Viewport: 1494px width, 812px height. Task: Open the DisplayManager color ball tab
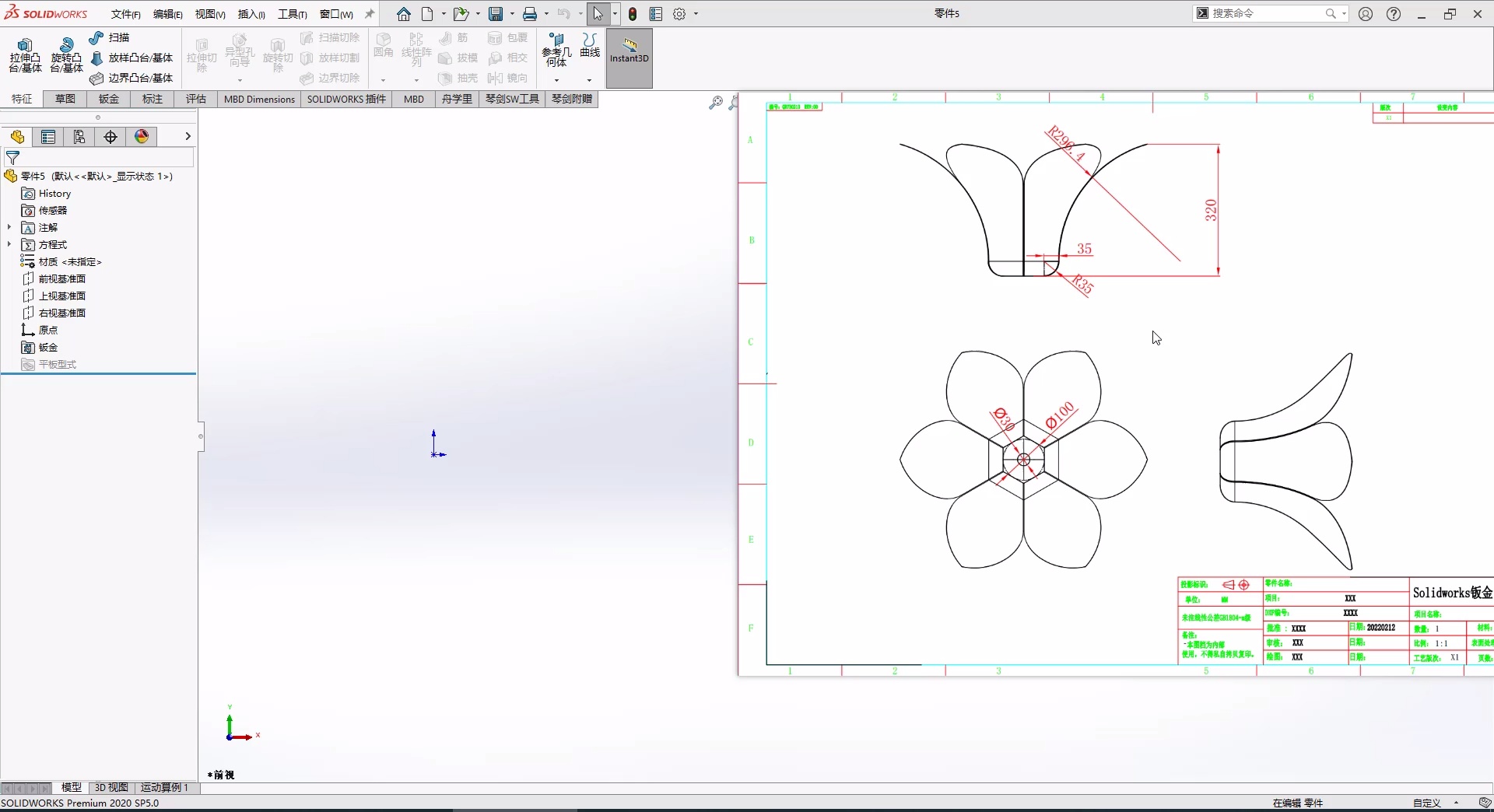pyautogui.click(x=142, y=137)
